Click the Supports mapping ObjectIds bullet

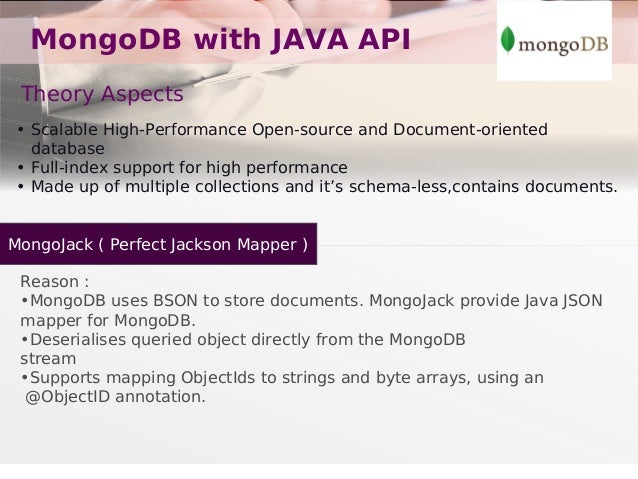coord(282,378)
